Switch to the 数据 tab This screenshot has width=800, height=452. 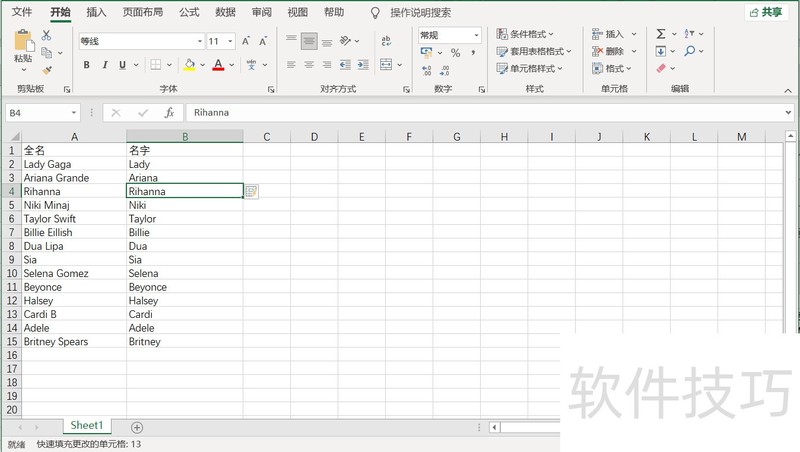pos(225,12)
